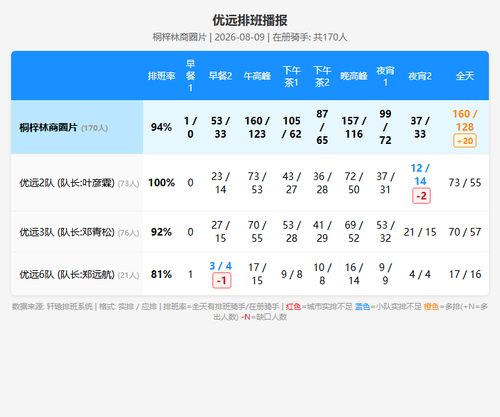500x417 pixels.
Task: Click the 下午茶2 column header
Action: 322,76
